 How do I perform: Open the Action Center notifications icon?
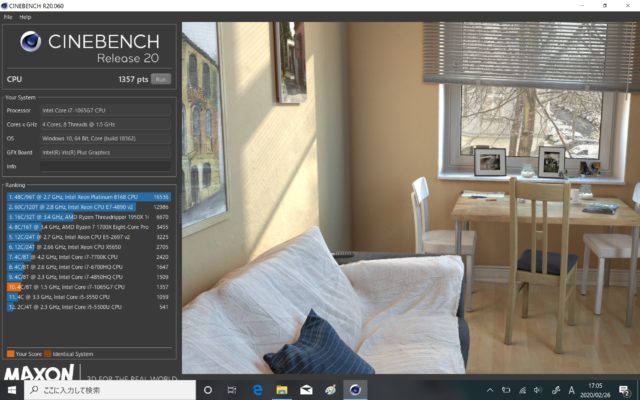[x=624, y=390]
